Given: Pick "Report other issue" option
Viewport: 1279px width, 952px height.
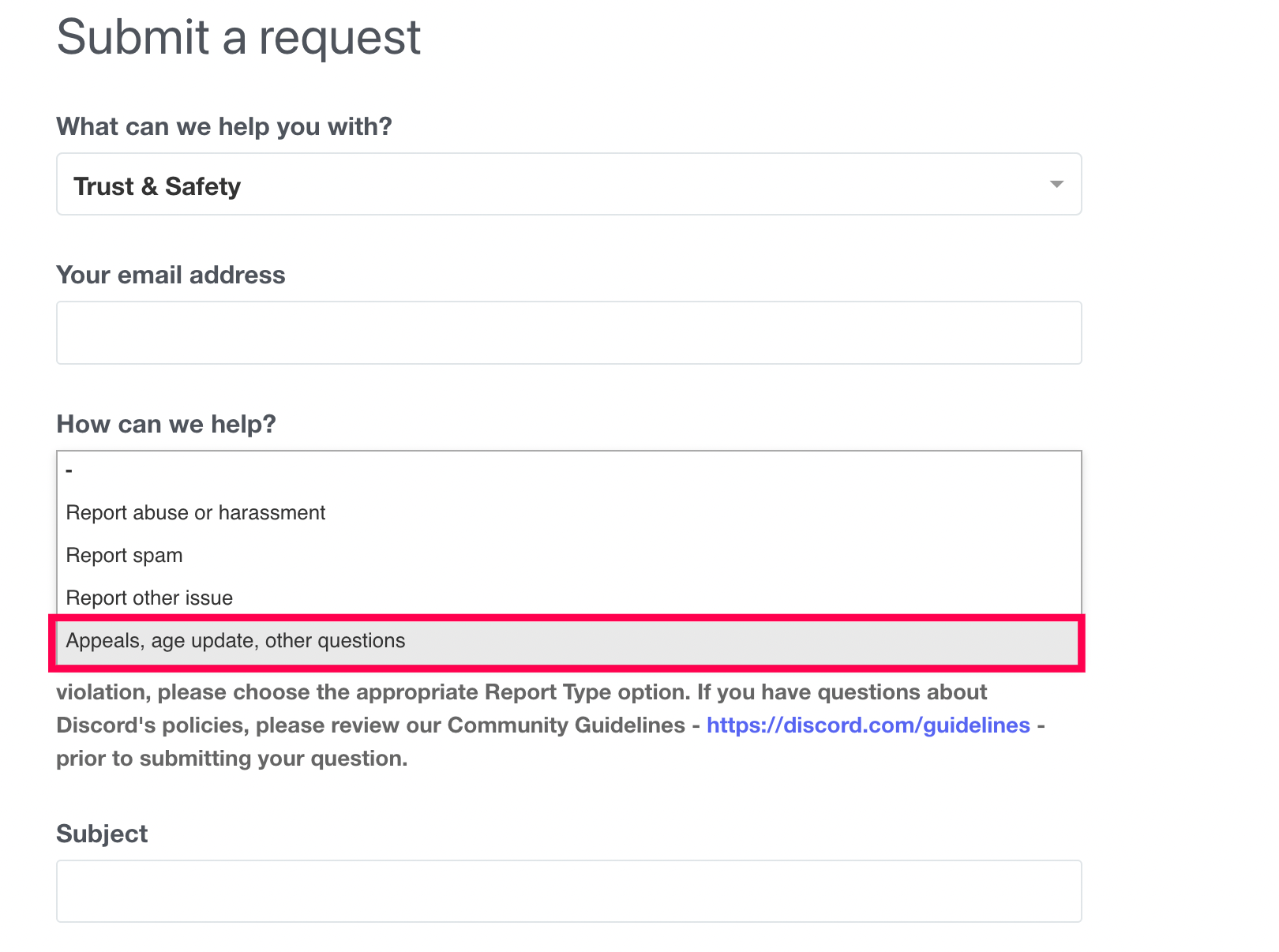Looking at the screenshot, I should coord(150,598).
